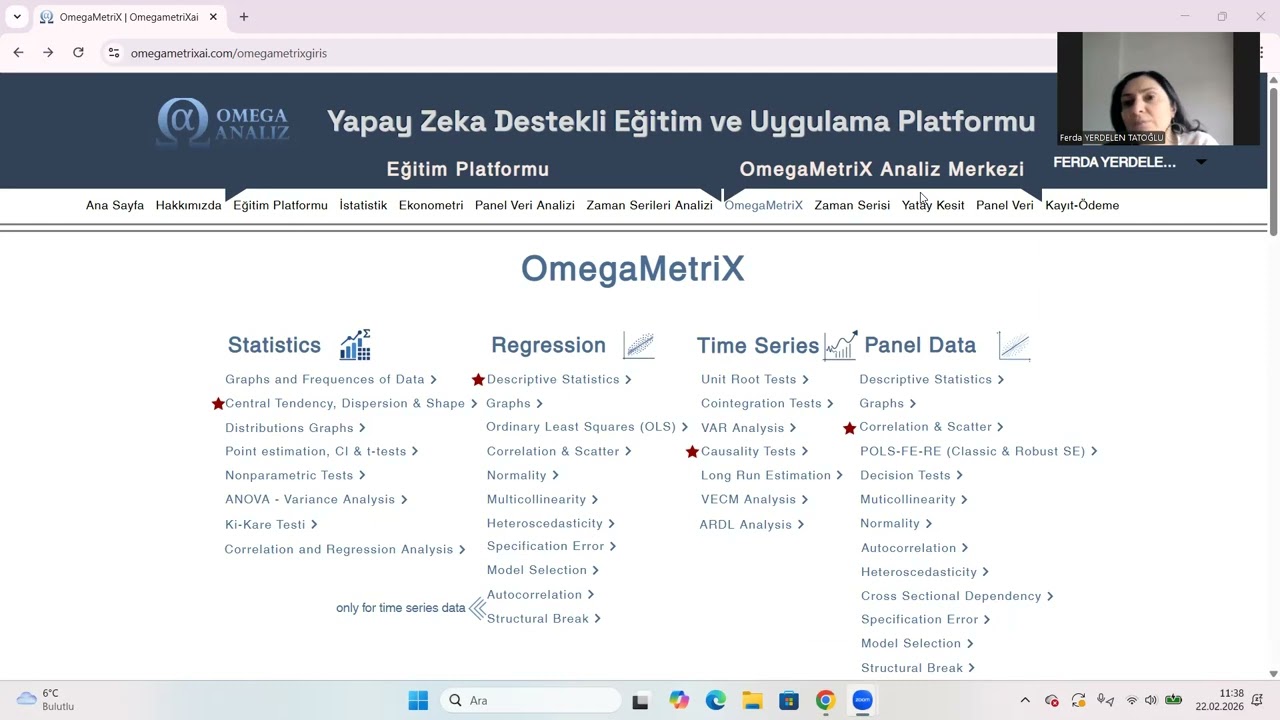
Task: Click OmegaMetriX Analiz Merkezi header tab
Action: tap(882, 169)
